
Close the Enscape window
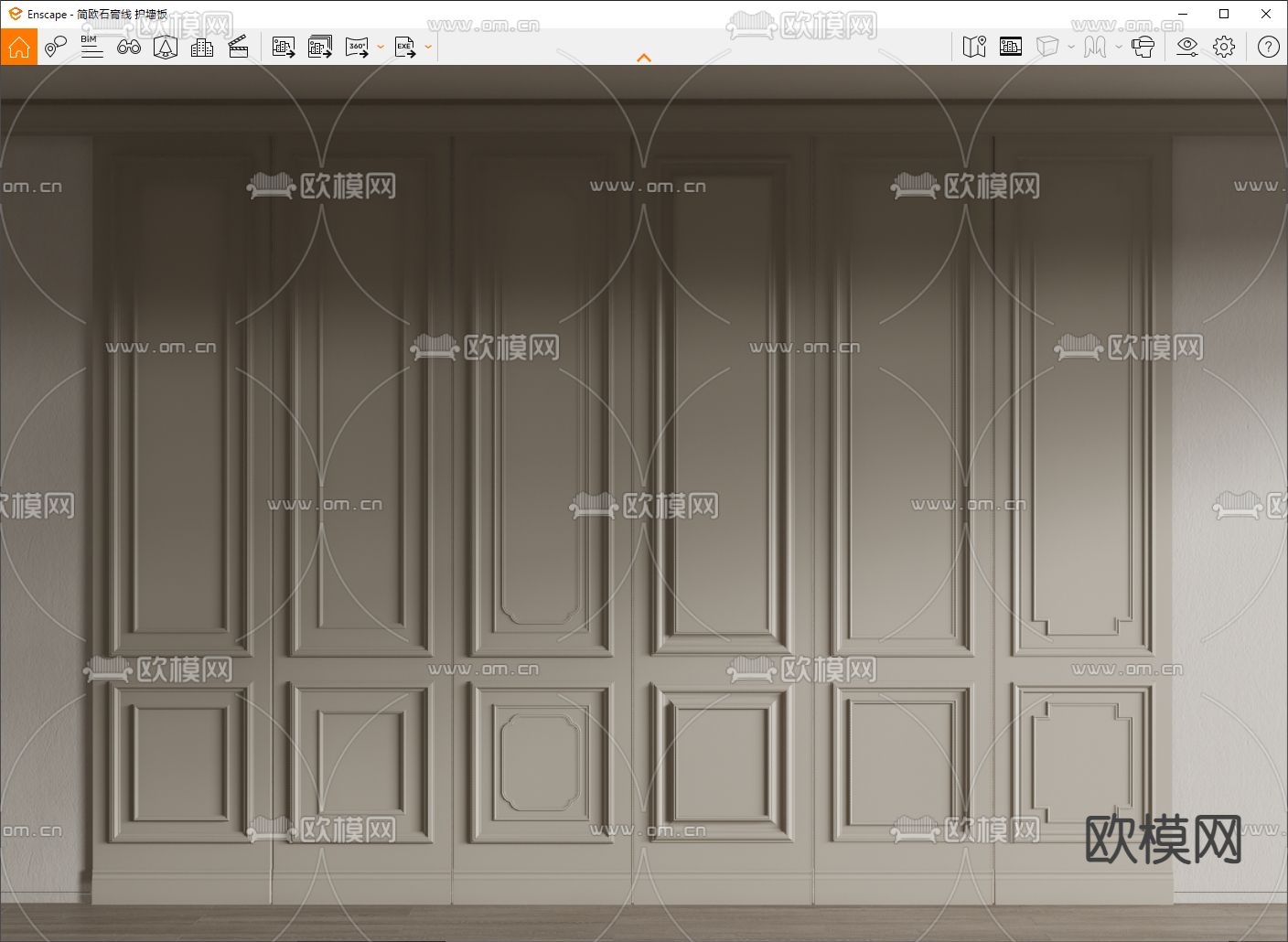click(x=1266, y=14)
